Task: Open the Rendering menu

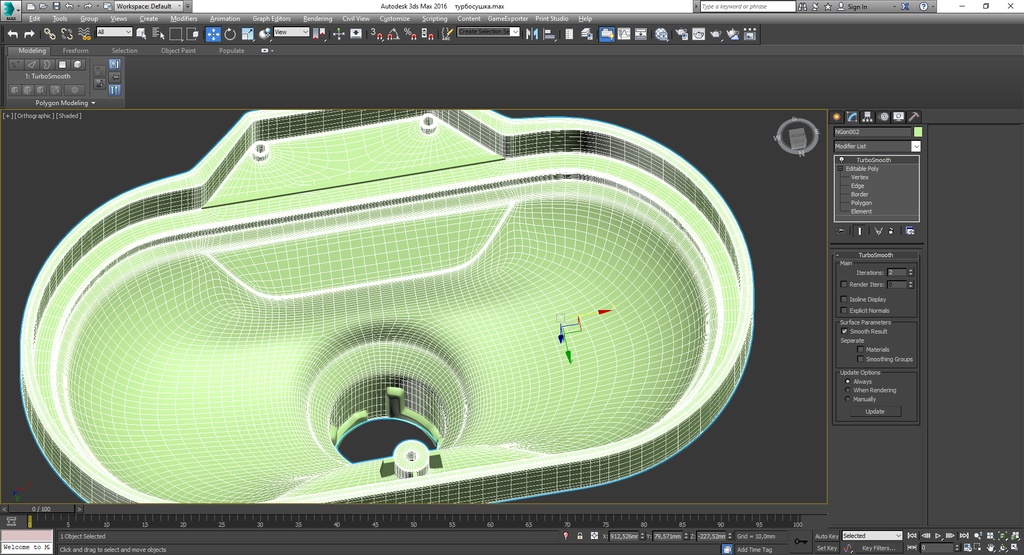Action: pos(317,18)
